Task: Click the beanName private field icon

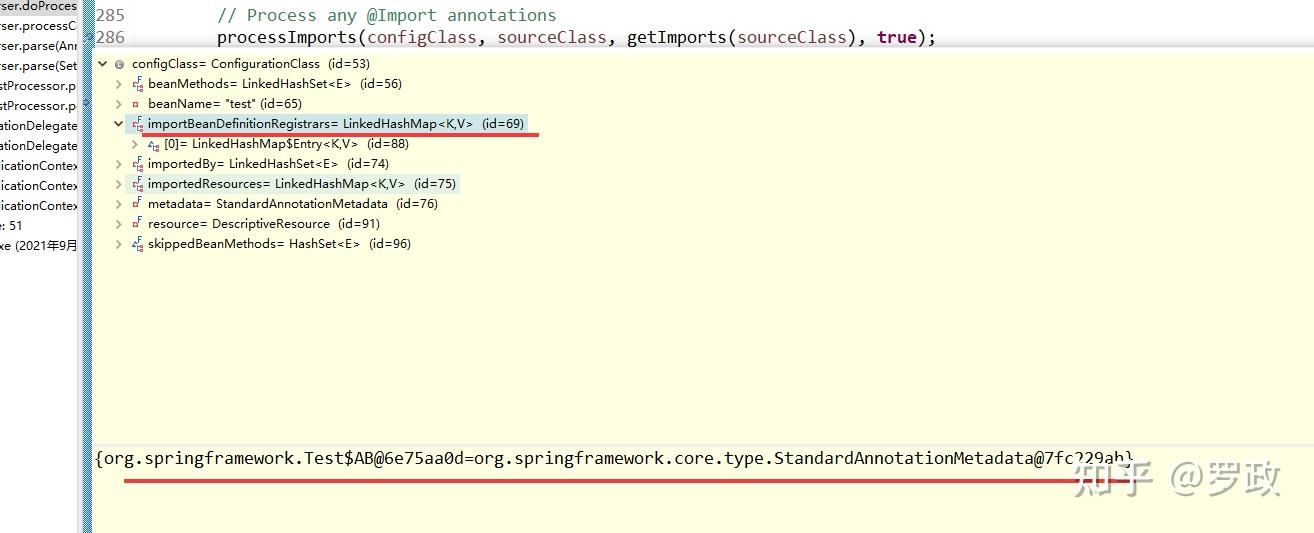Action: (x=136, y=104)
